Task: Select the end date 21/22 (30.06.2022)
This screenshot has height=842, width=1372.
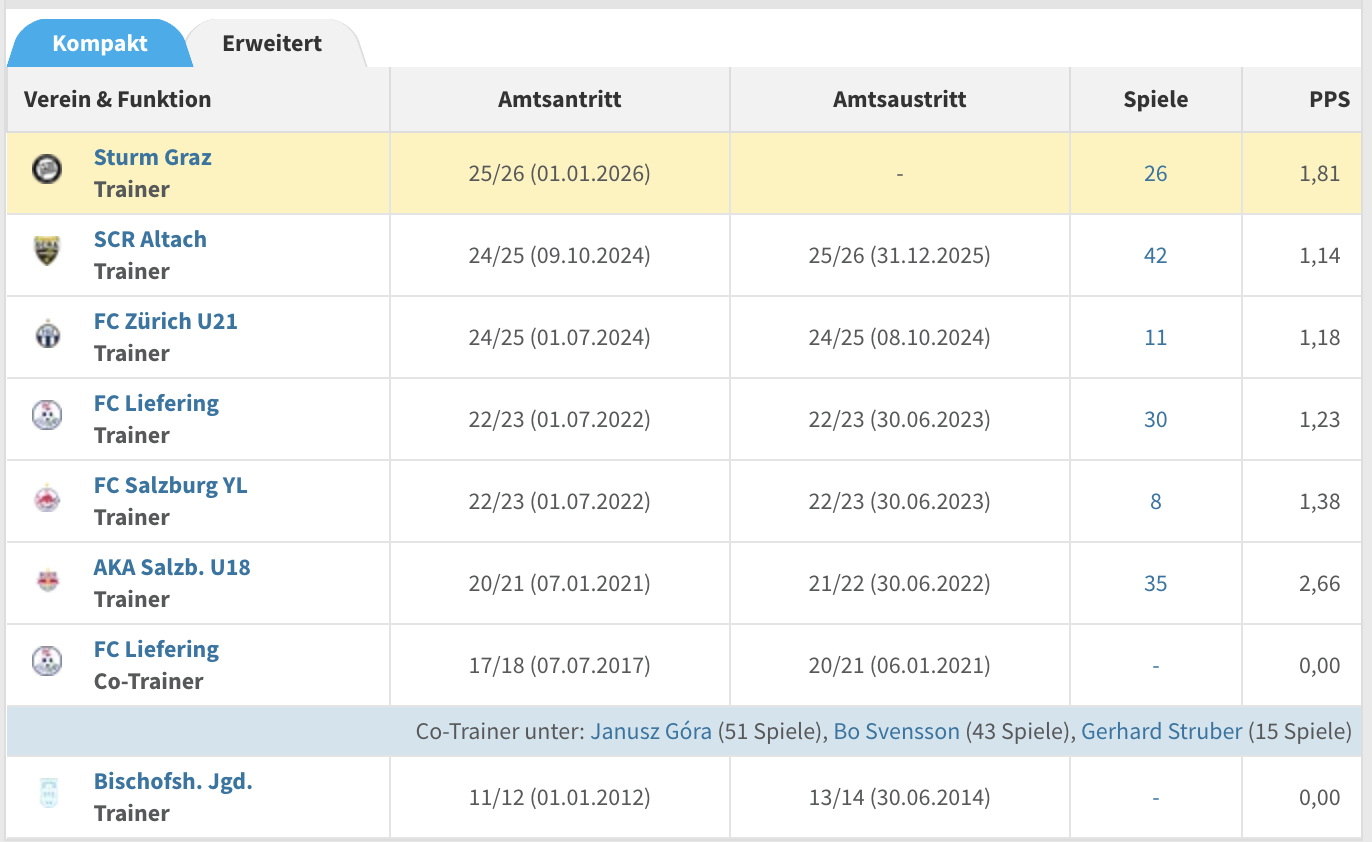Action: coord(900,584)
